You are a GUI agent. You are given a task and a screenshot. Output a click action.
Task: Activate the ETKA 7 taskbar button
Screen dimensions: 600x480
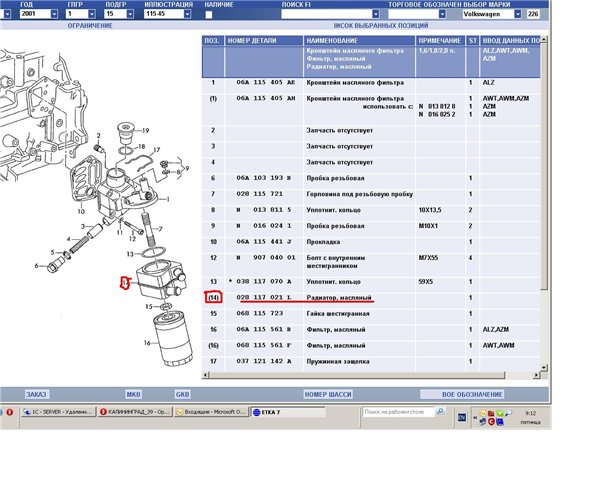tap(288, 412)
